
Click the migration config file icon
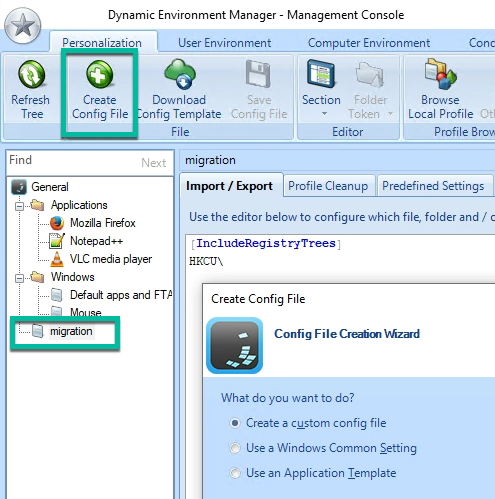click(38, 331)
